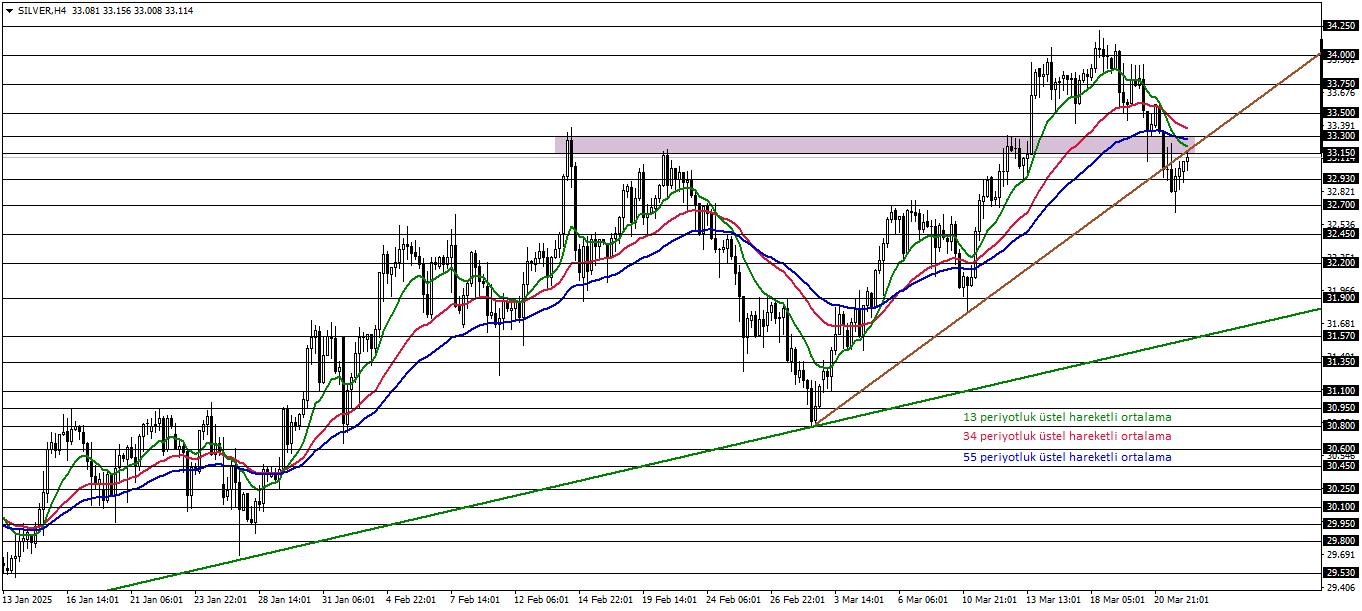Click the SILVER,H4 chart title text

coord(41,10)
